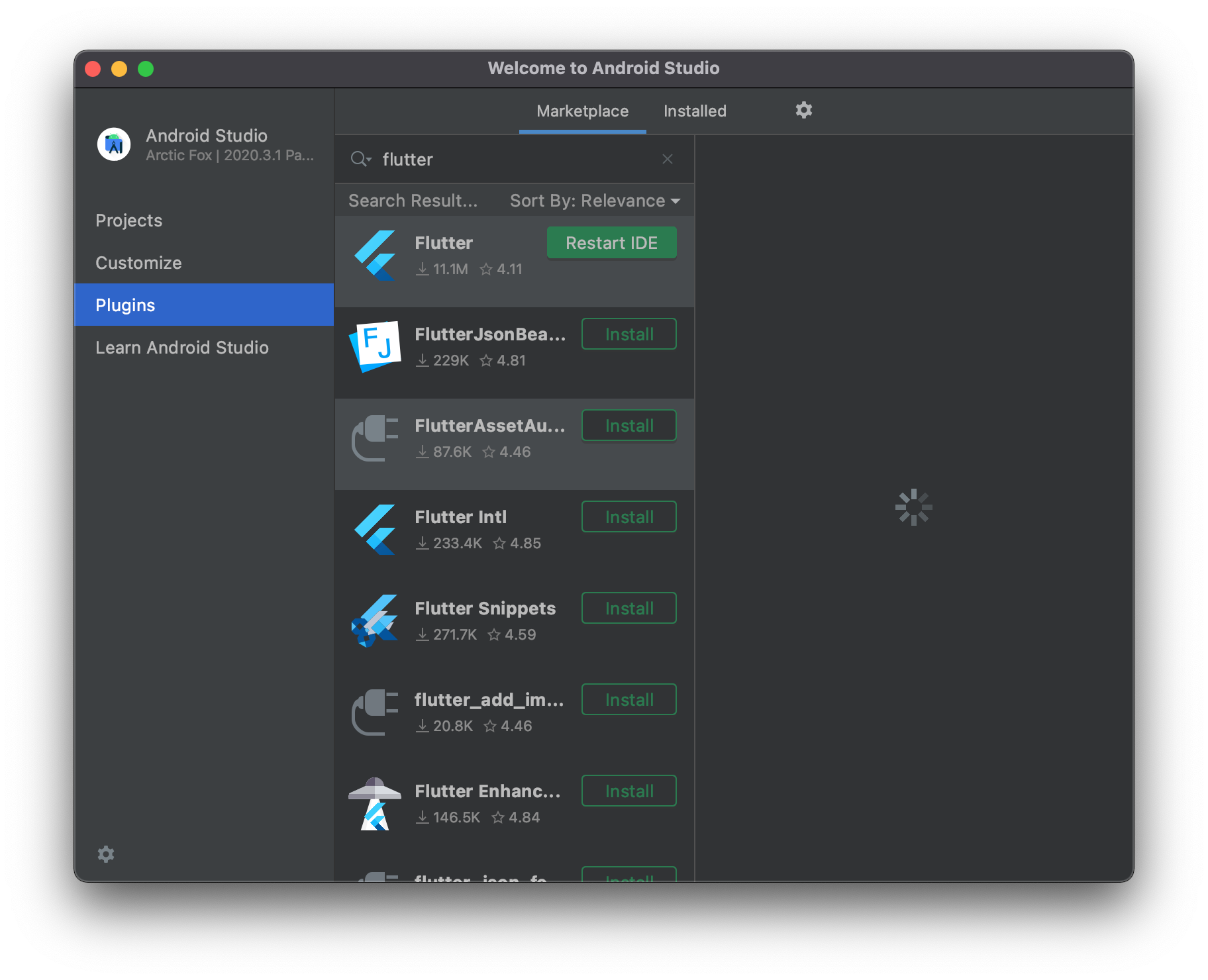Click the Android Studio name heading
The height and width of the screenshot is (980, 1208).
click(x=207, y=135)
